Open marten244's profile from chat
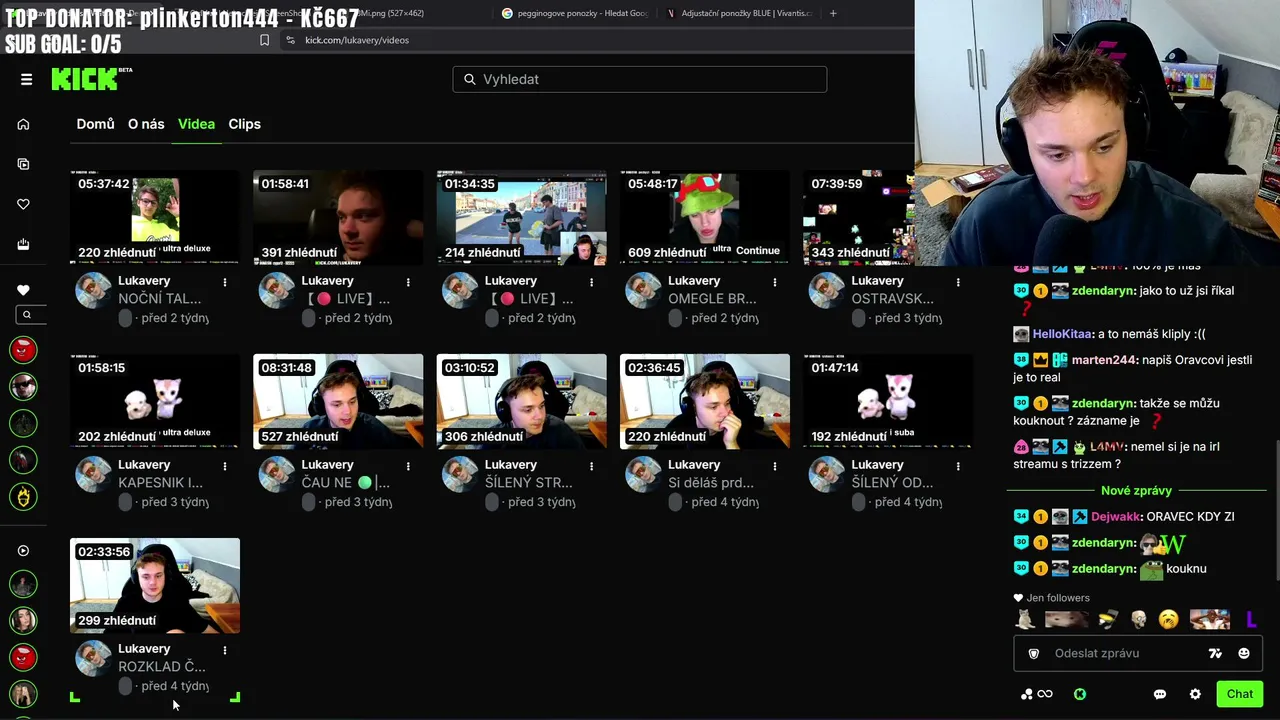This screenshot has width=1280, height=720. point(1104,360)
